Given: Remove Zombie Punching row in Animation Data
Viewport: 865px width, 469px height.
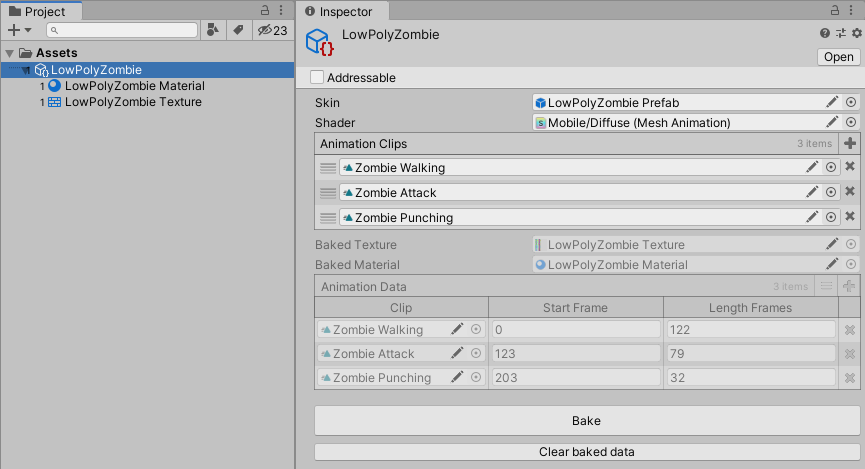Looking at the screenshot, I should point(850,377).
